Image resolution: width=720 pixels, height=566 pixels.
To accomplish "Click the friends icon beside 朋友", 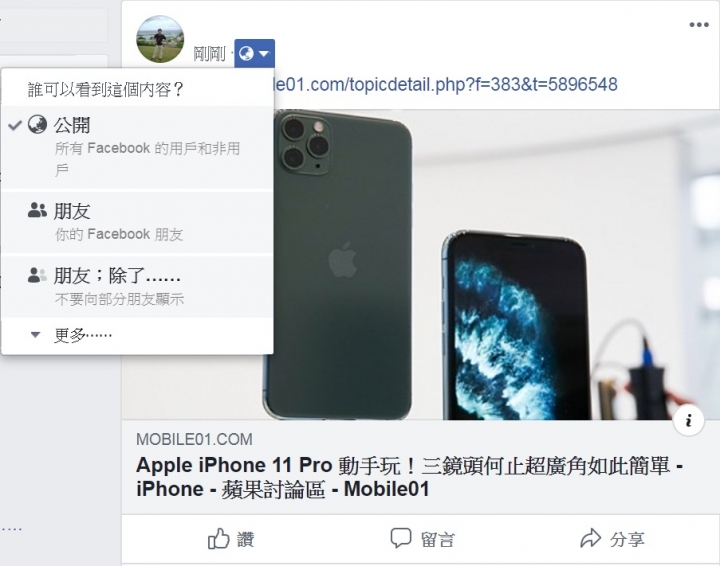I will coord(37,210).
